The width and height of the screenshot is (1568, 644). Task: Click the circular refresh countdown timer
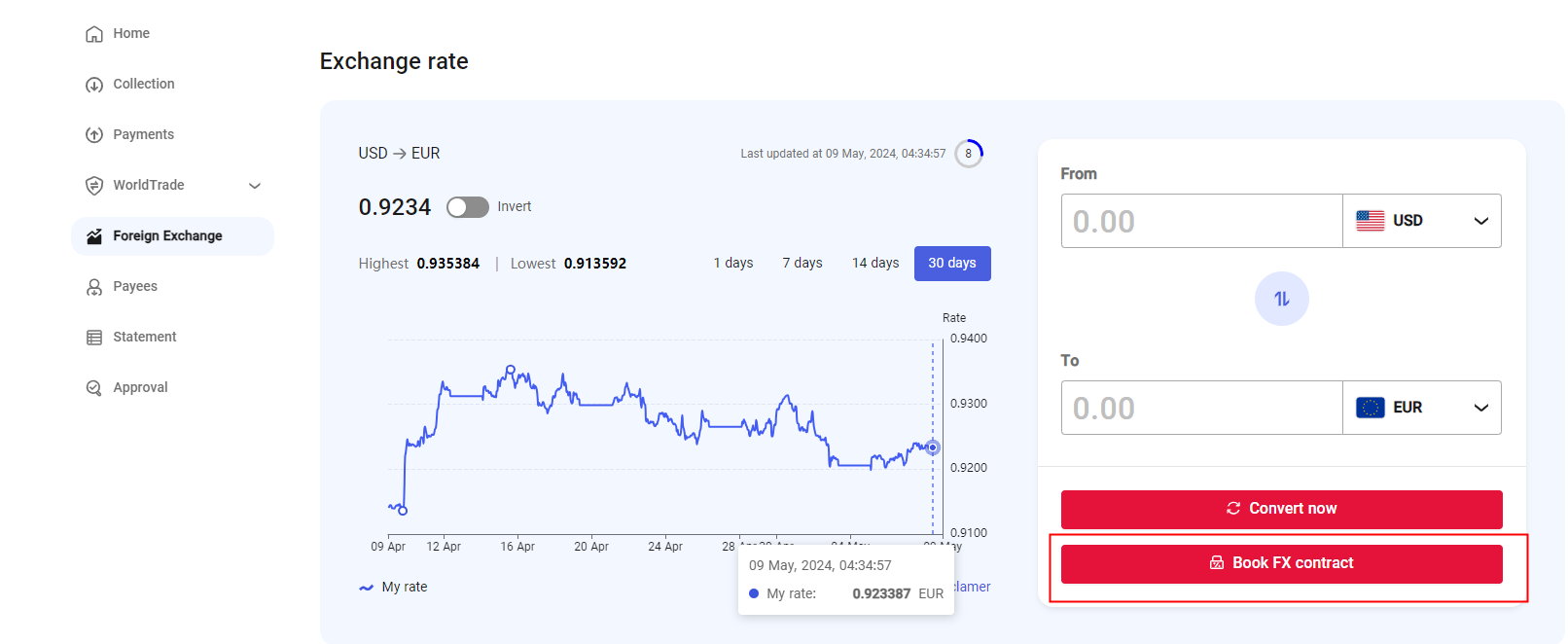[968, 154]
